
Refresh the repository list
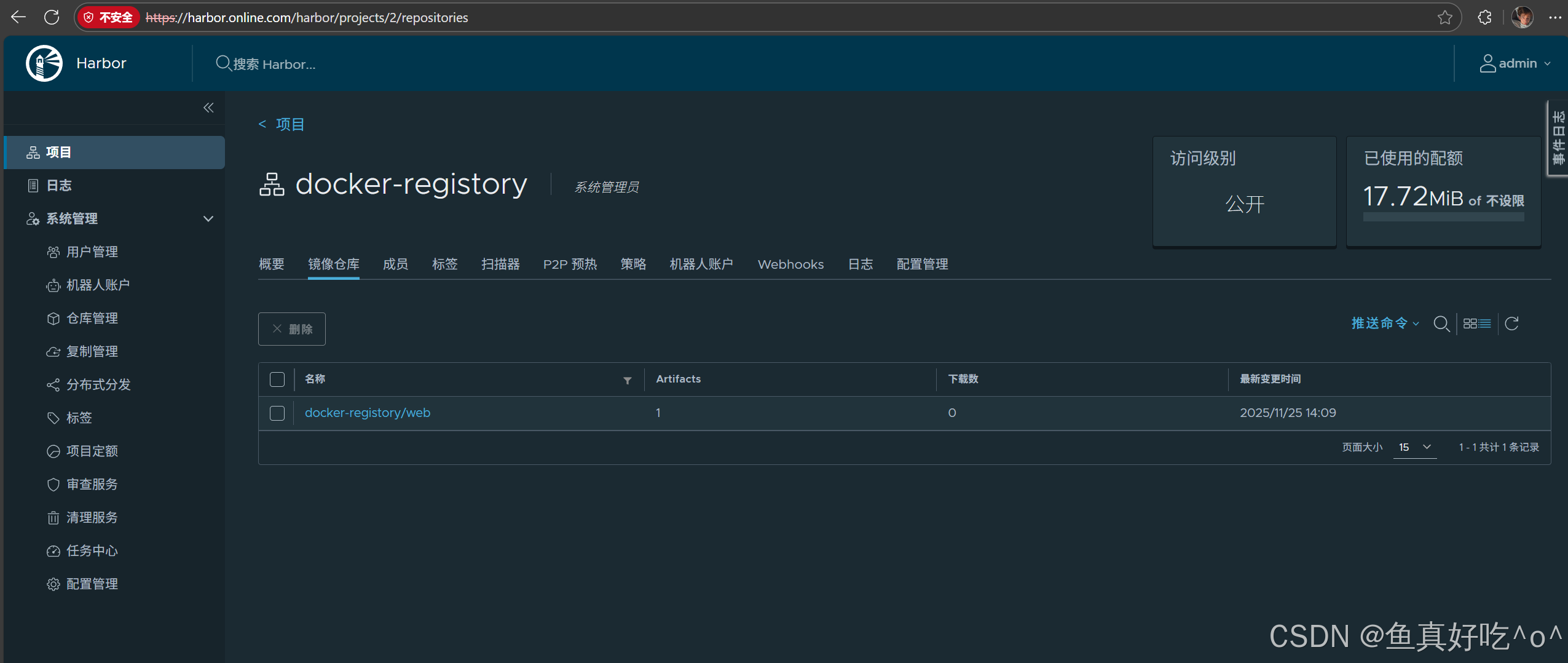click(x=1511, y=324)
